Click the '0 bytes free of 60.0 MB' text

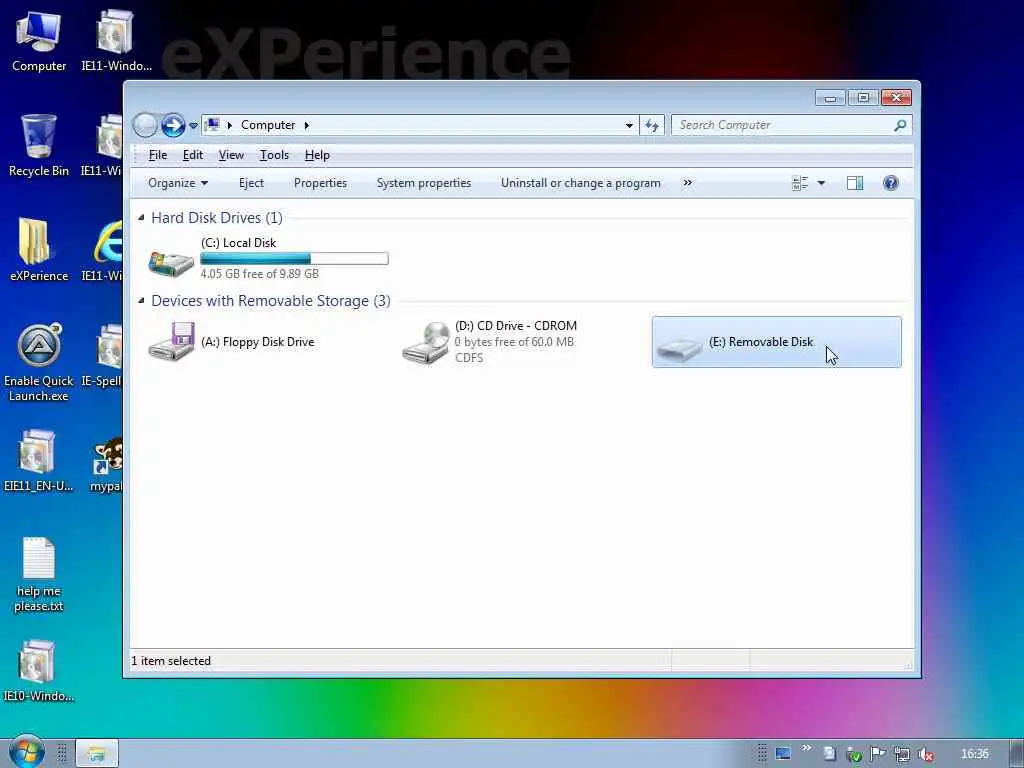point(514,342)
